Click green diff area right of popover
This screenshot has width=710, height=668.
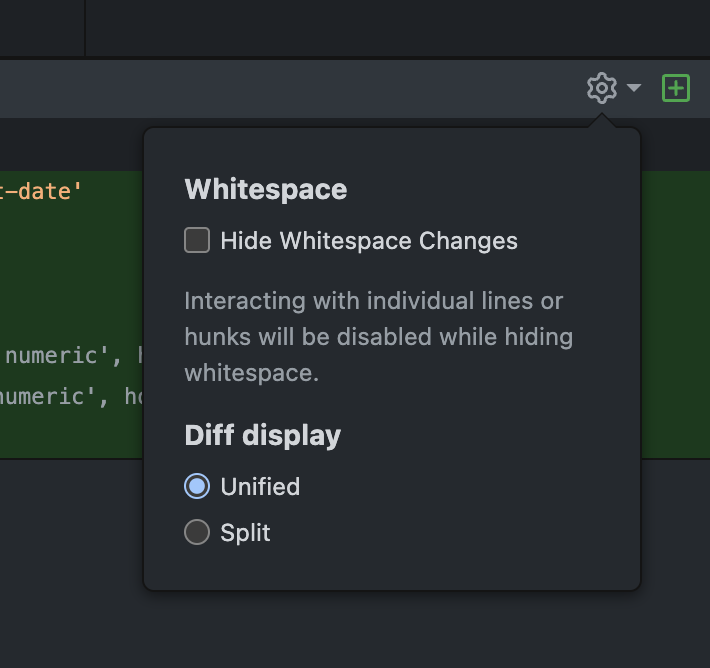pos(675,315)
